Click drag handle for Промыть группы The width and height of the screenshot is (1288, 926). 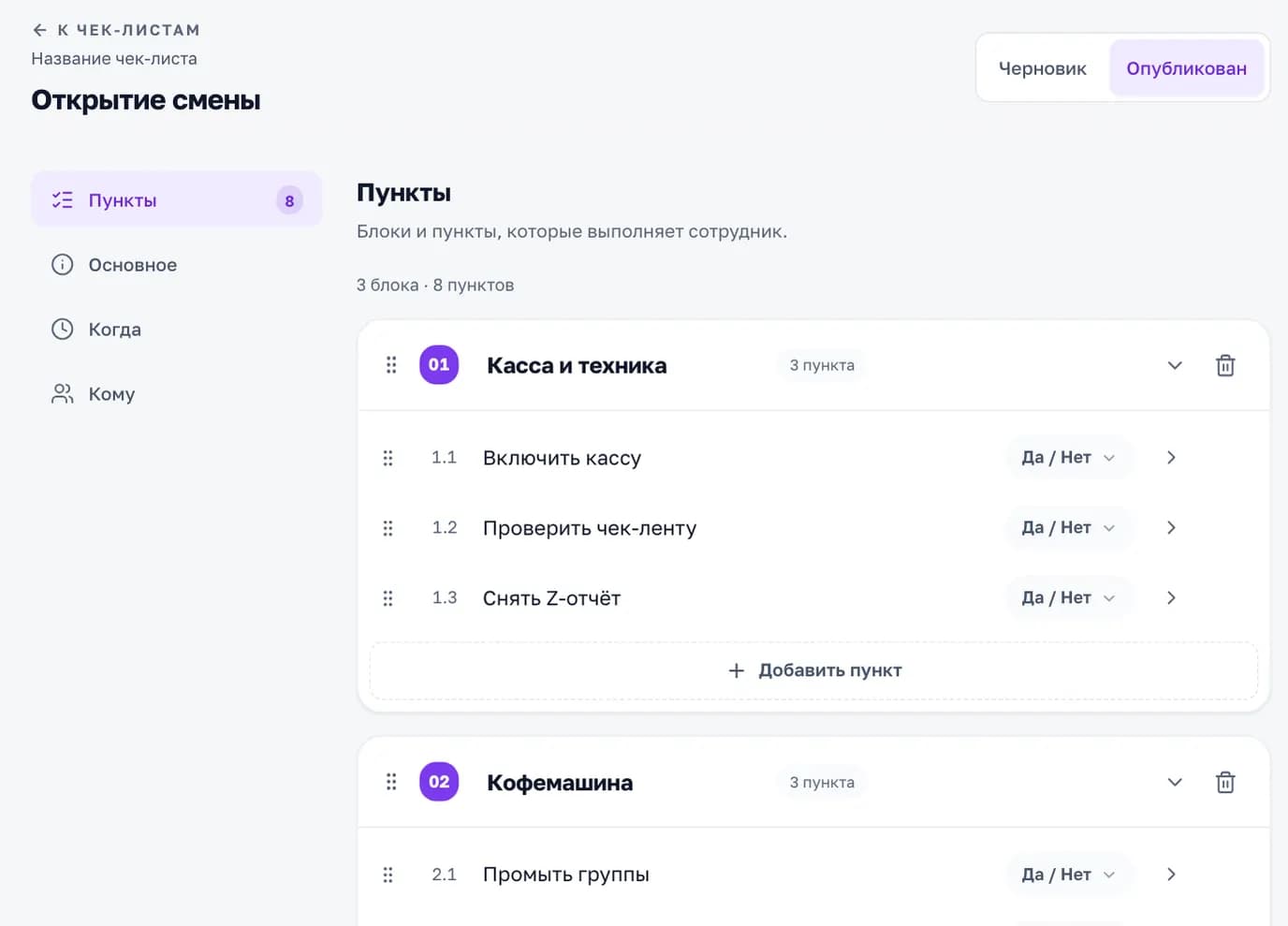(388, 875)
